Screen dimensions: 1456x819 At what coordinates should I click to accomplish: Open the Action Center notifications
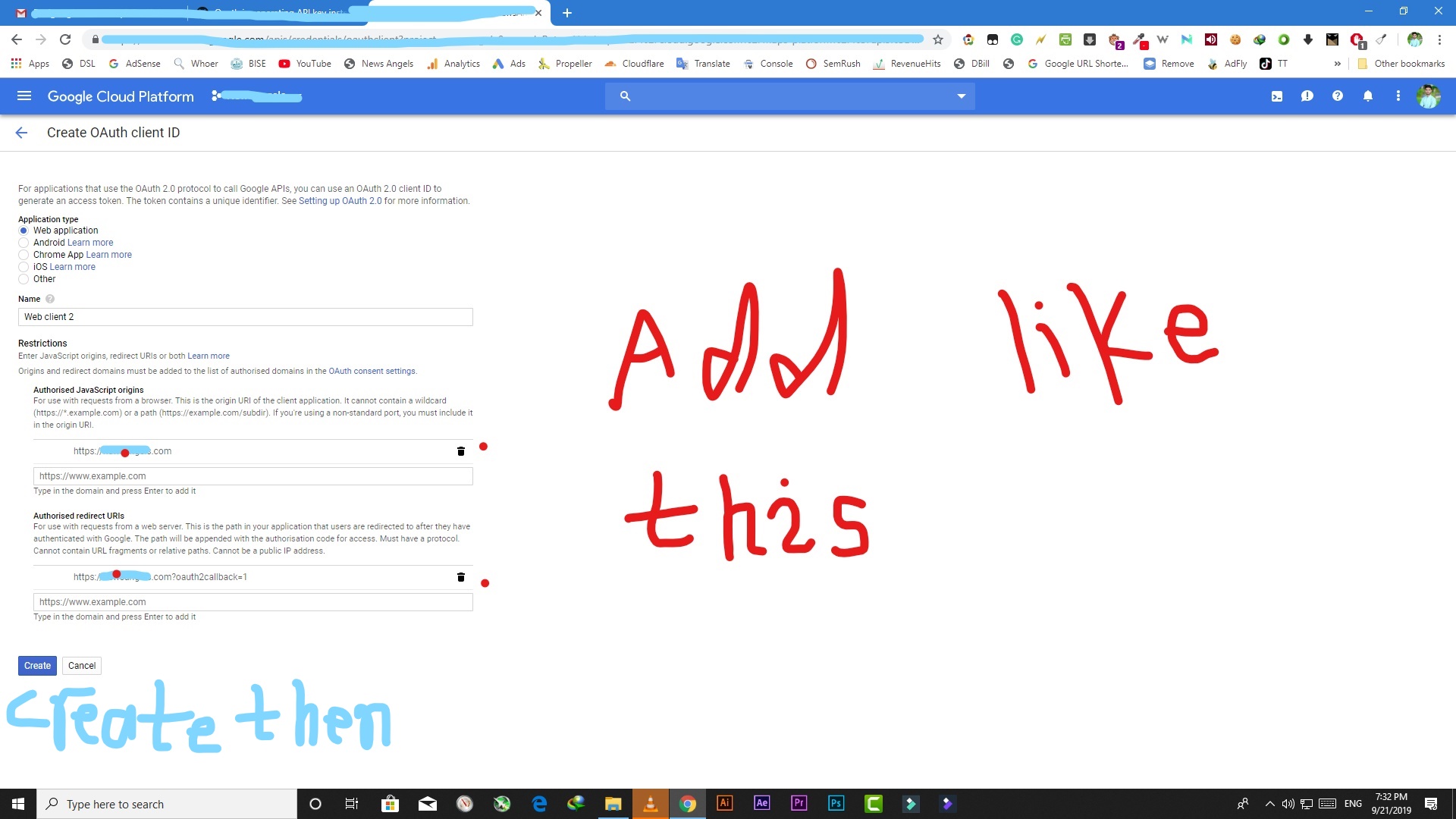coord(1431,804)
